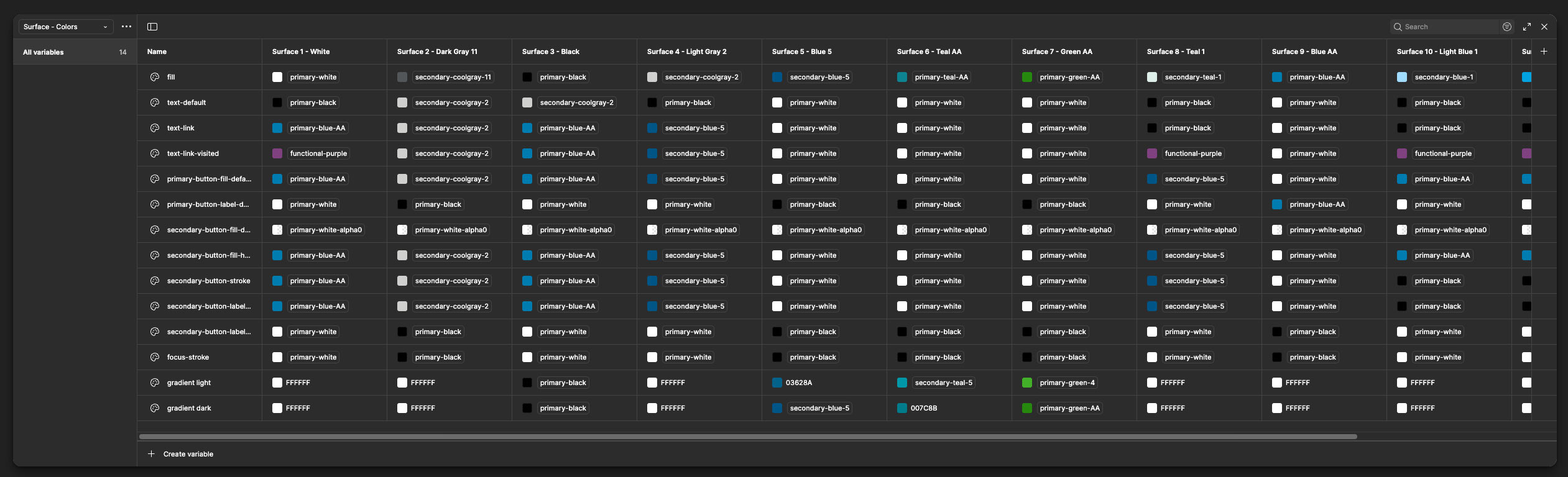This screenshot has height=477, width=1568.
Task: Click the purple functional-purple swatch under Surface 1
Action: click(x=277, y=153)
